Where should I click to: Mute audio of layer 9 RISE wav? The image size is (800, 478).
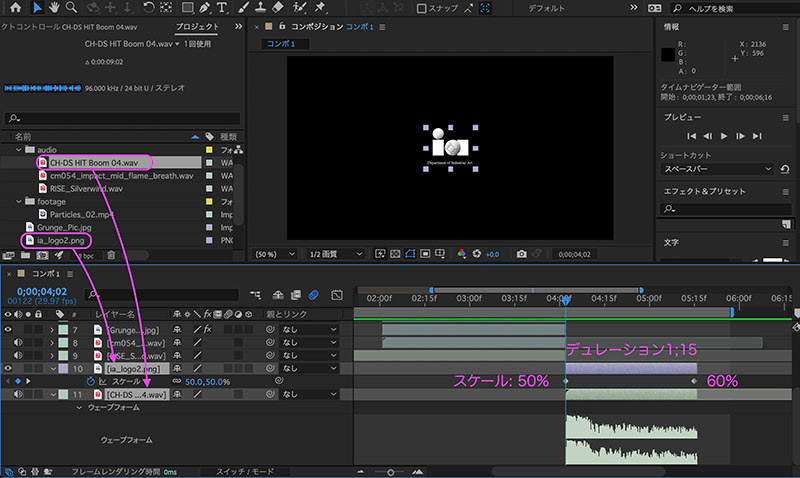pyautogui.click(x=18, y=355)
